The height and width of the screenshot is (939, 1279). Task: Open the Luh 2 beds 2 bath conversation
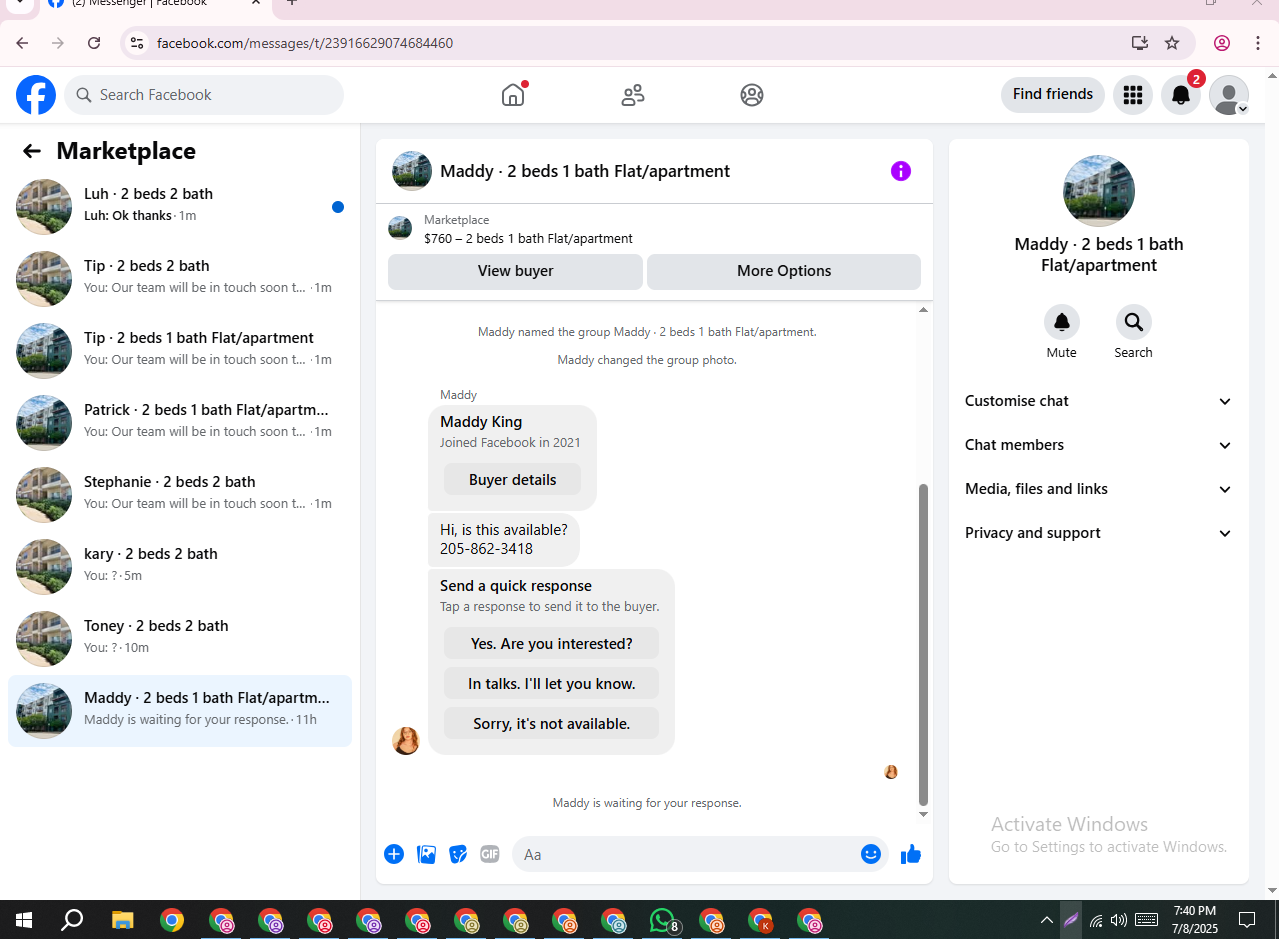point(180,207)
